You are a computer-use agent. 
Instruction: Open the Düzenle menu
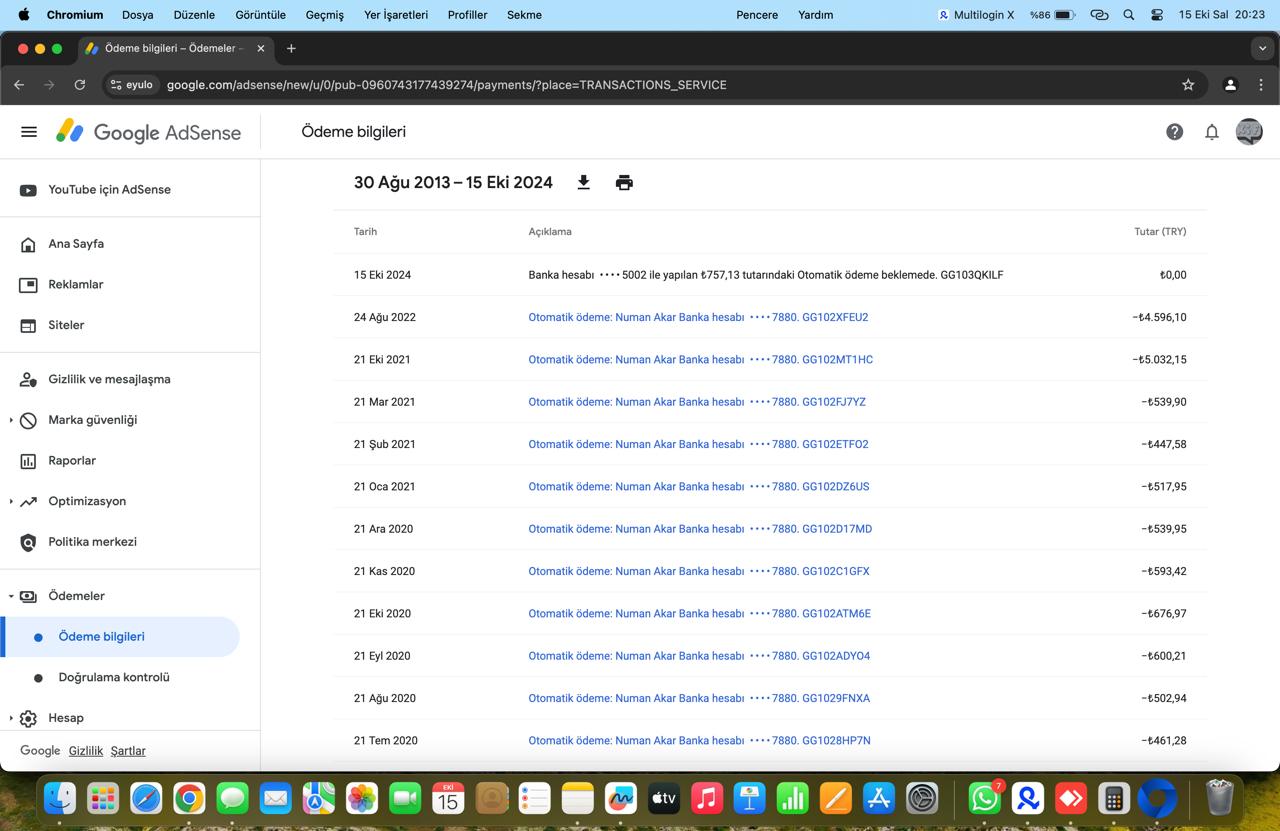point(194,15)
